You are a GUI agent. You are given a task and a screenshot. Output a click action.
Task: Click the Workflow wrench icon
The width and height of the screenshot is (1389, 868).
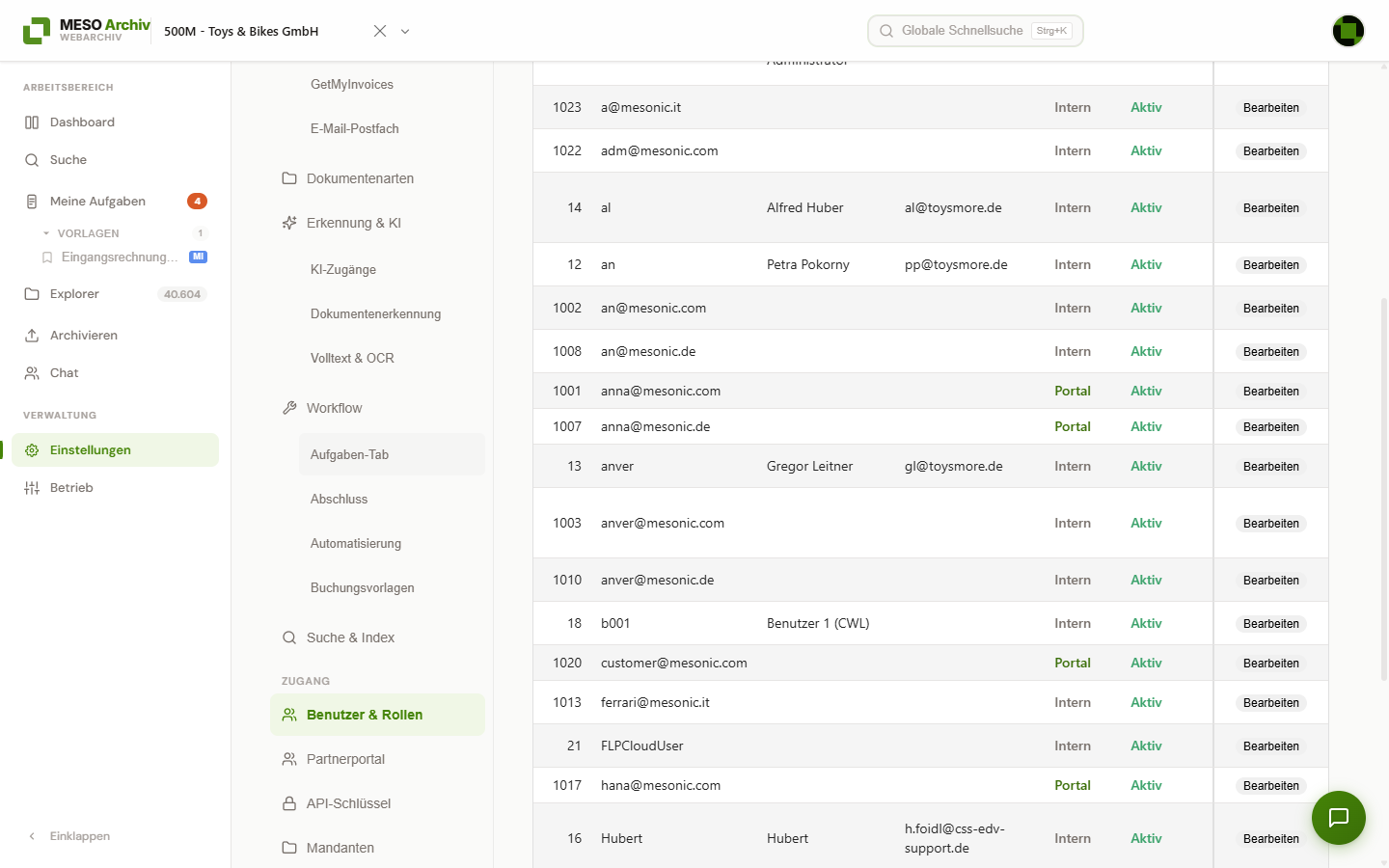289,408
